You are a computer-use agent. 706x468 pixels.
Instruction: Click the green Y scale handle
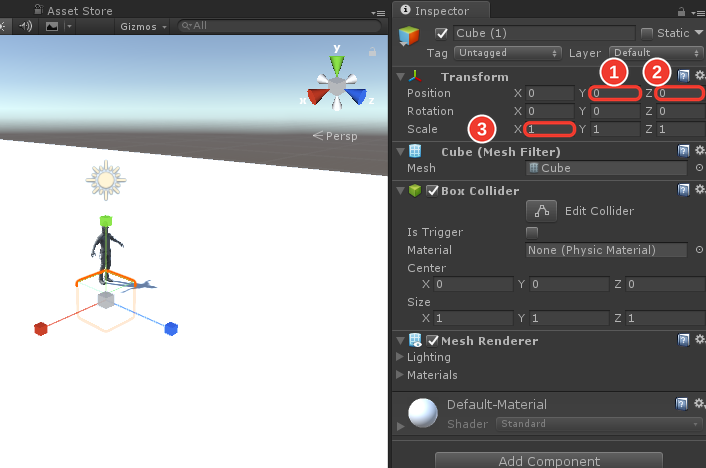(x=106, y=221)
